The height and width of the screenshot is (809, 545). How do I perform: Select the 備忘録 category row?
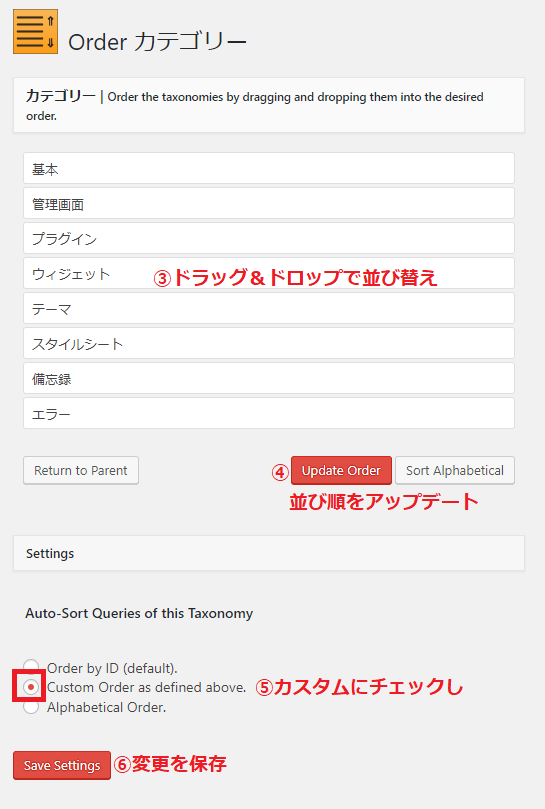[269, 378]
